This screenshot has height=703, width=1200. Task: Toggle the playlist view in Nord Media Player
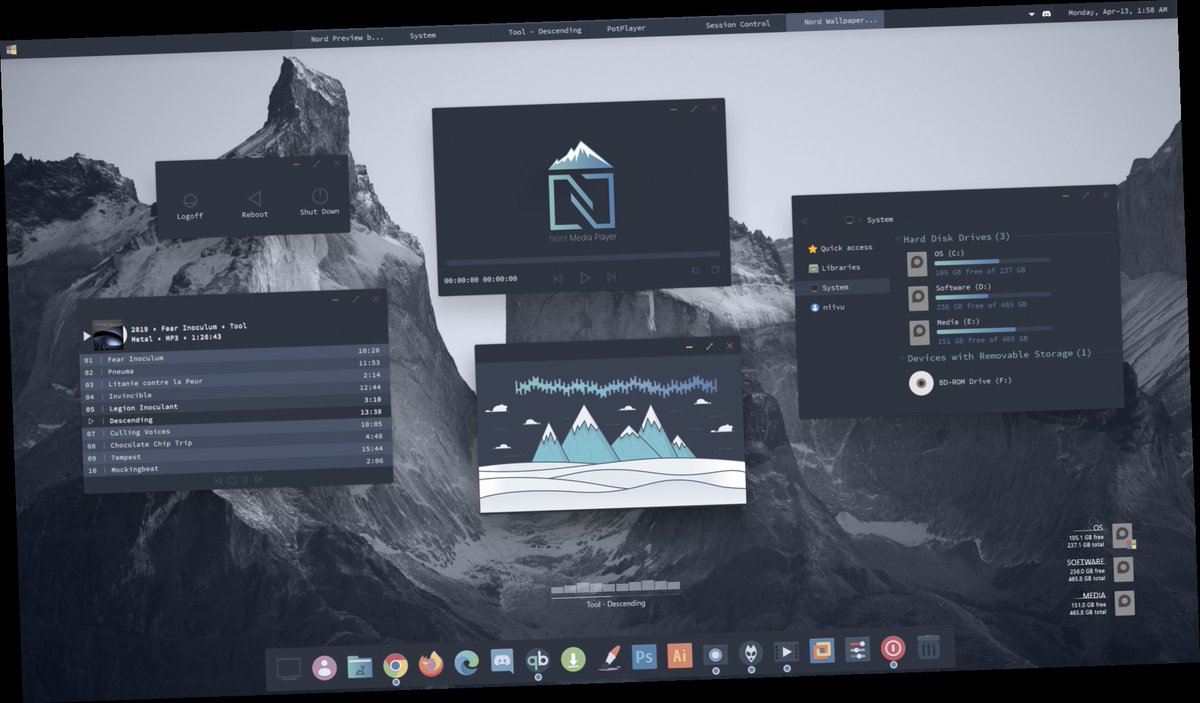pos(695,270)
